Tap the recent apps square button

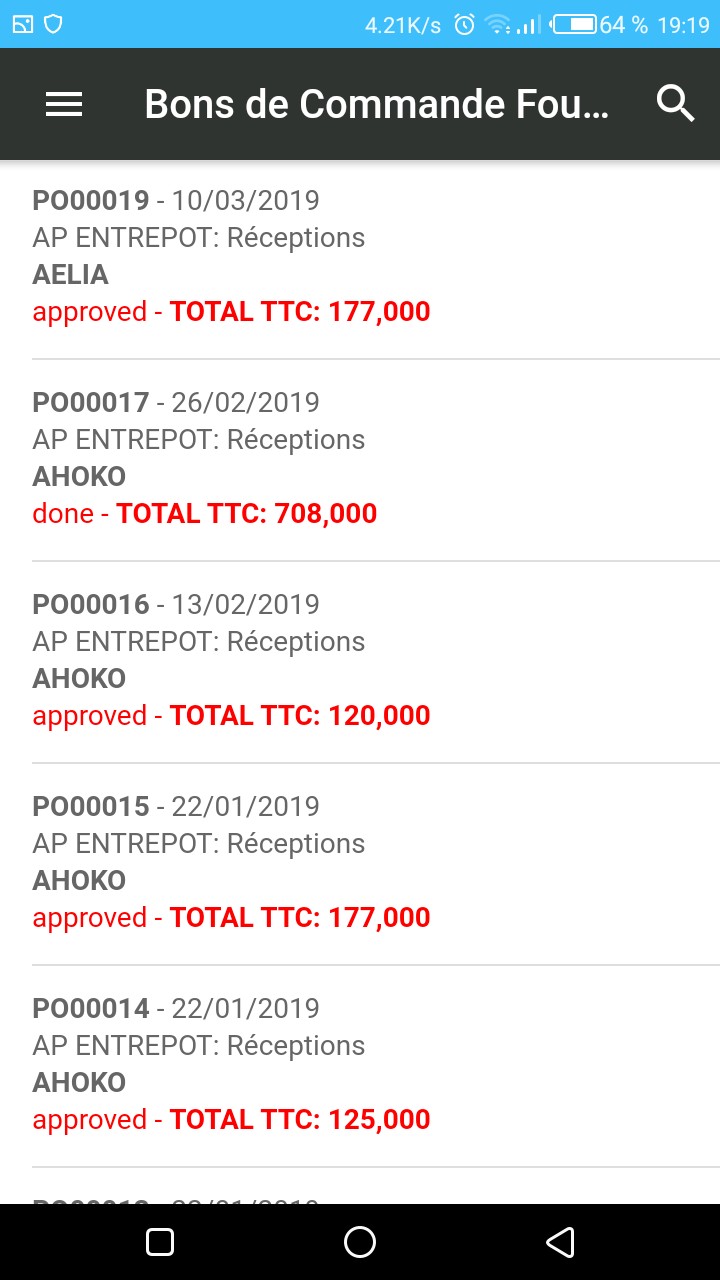[x=160, y=1242]
